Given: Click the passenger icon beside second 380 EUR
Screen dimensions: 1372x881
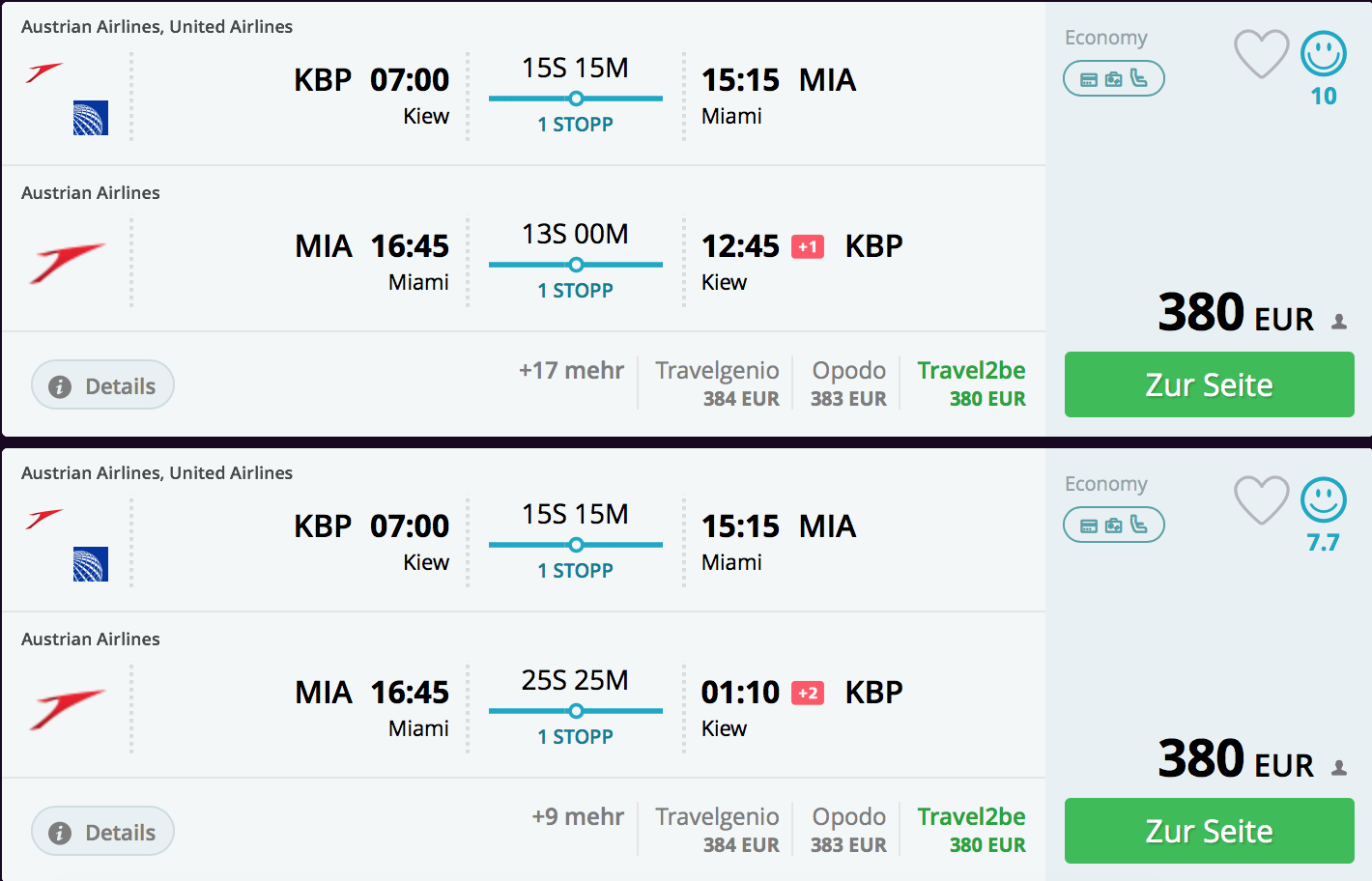Looking at the screenshot, I should (1339, 768).
